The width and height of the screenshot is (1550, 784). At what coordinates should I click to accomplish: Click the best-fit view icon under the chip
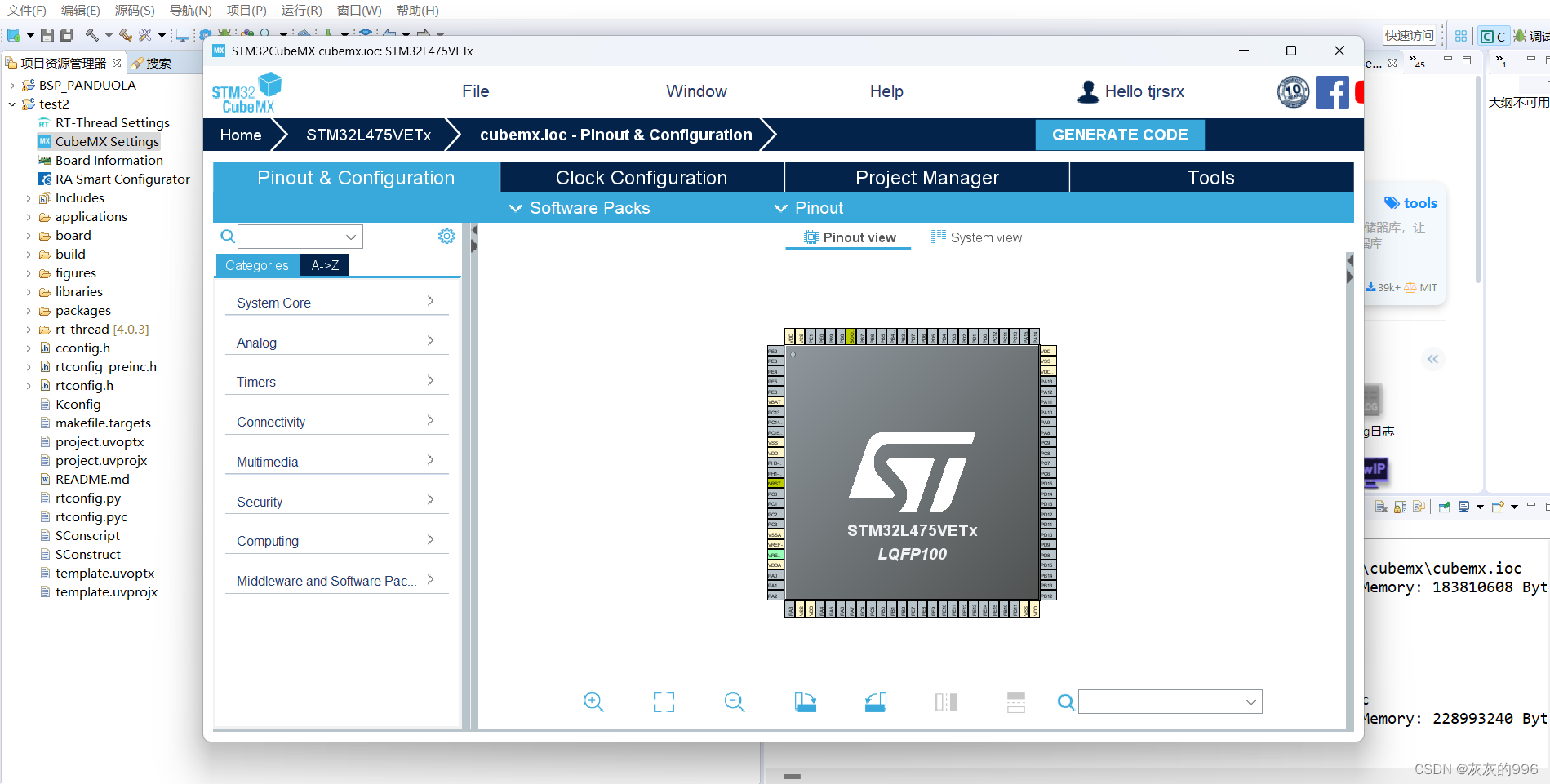pyautogui.click(x=664, y=702)
